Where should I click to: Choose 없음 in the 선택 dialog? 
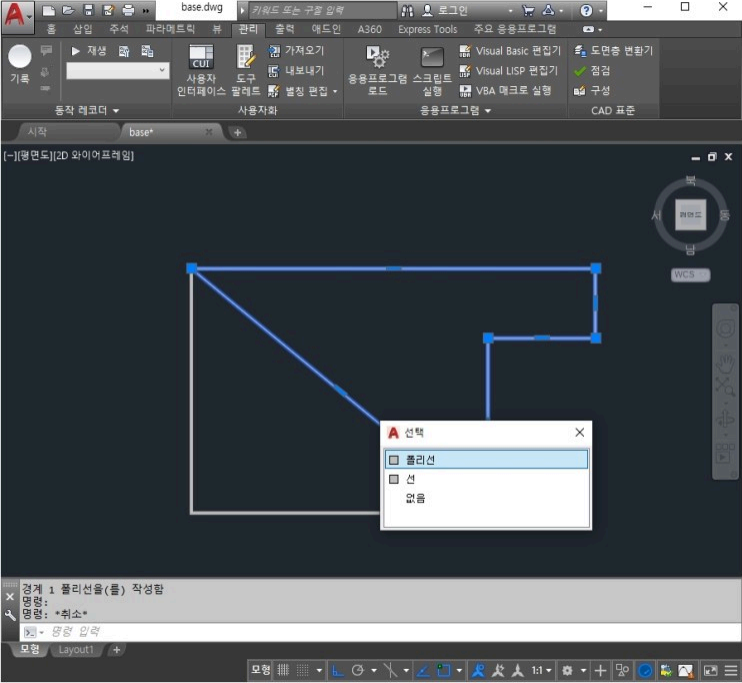coord(486,498)
